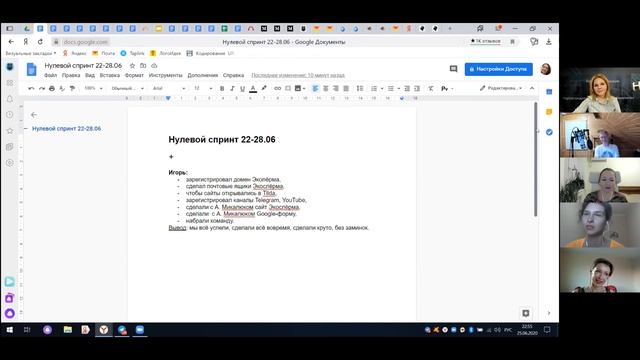
Task: Open line spacing options
Action: [360, 88]
